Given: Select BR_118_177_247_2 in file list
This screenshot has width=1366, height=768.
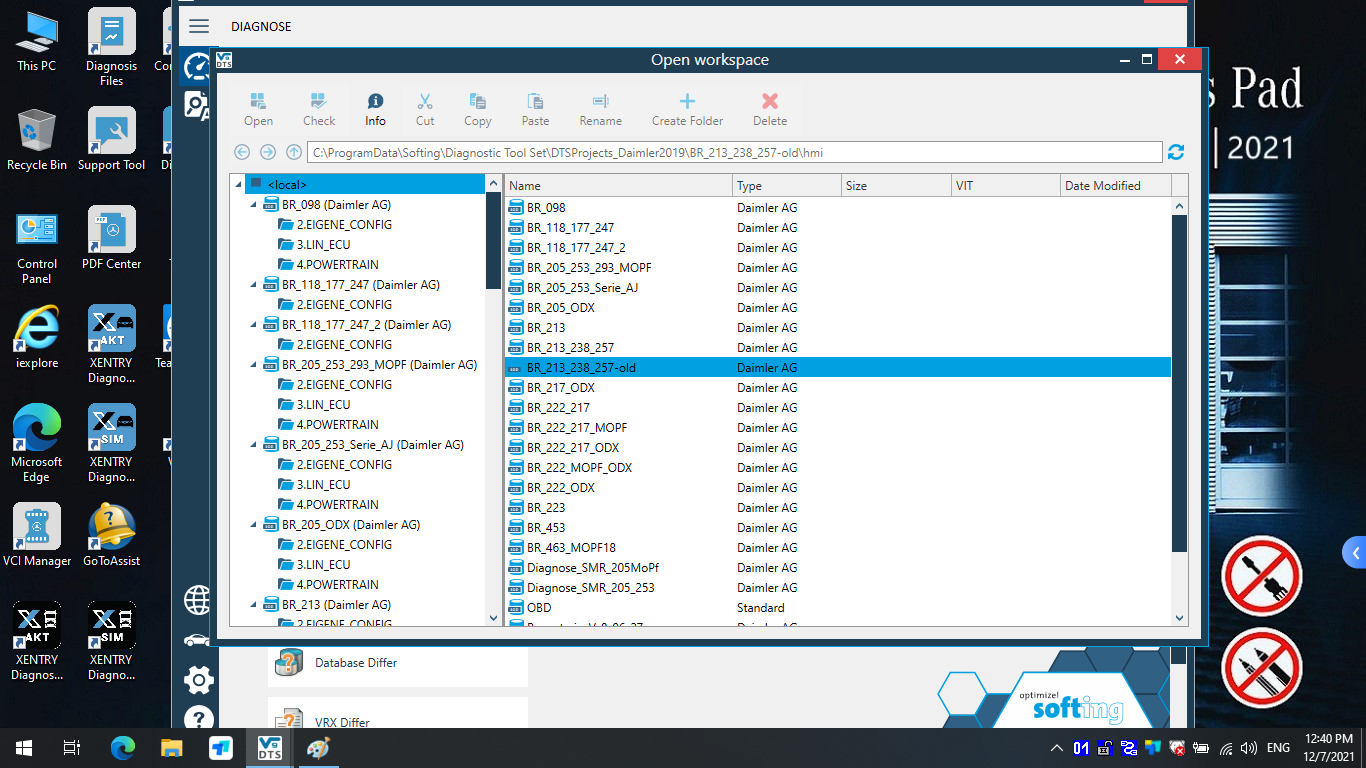Looking at the screenshot, I should click(x=838, y=248).
